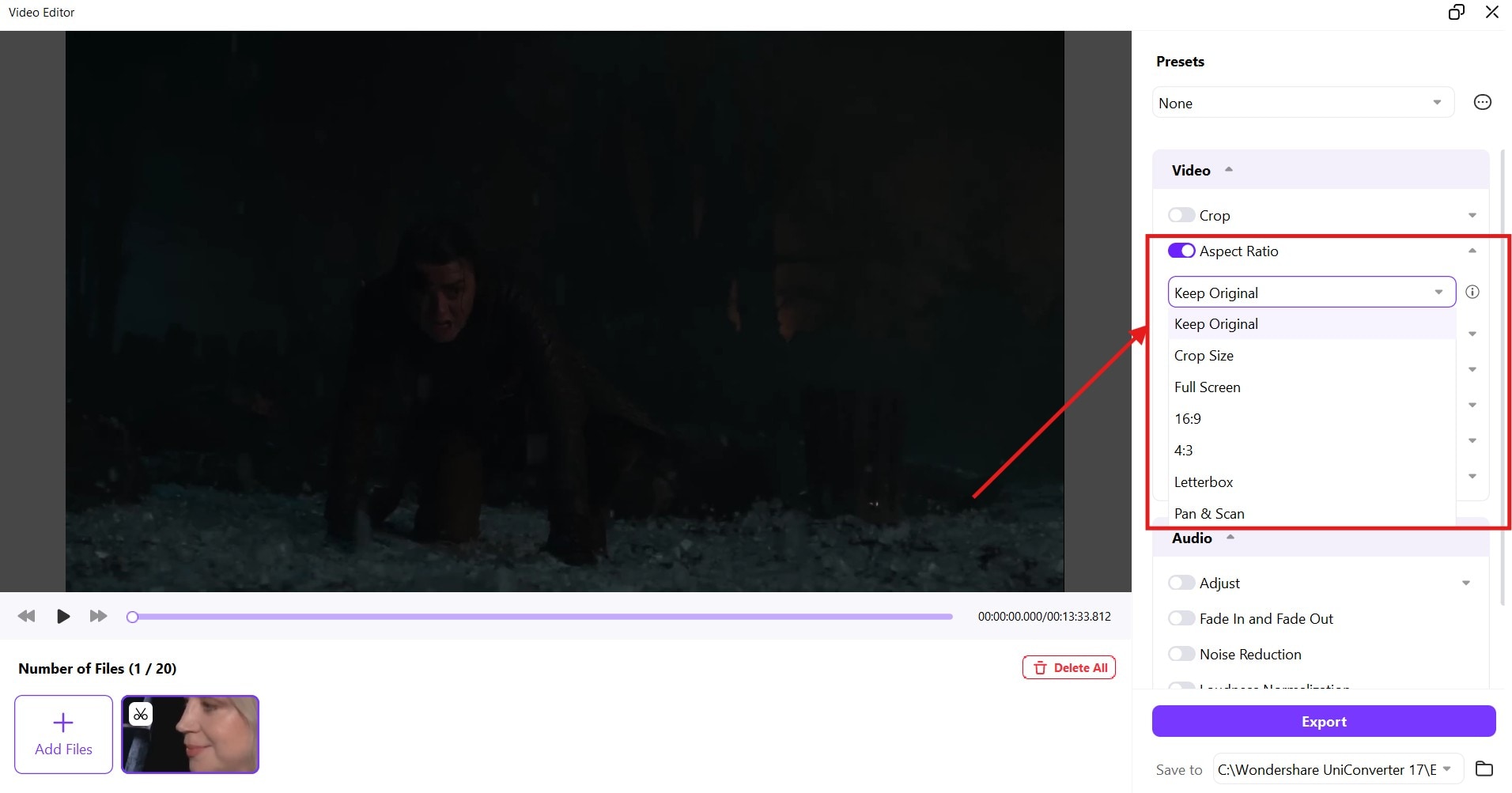
Task: Open presets more options icon
Action: [x=1483, y=102]
